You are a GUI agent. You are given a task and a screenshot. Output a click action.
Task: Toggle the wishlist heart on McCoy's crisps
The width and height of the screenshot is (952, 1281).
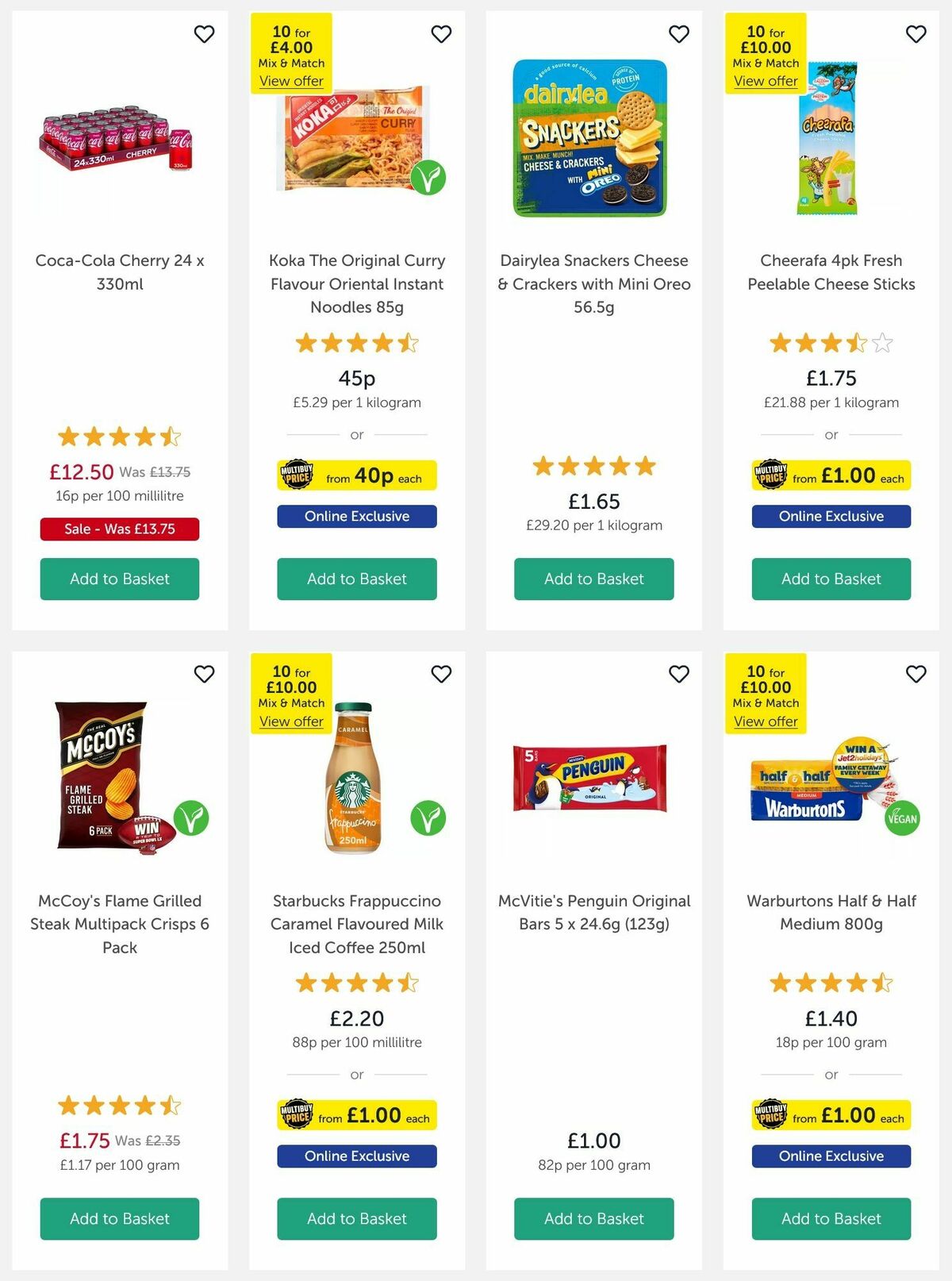[x=205, y=673]
